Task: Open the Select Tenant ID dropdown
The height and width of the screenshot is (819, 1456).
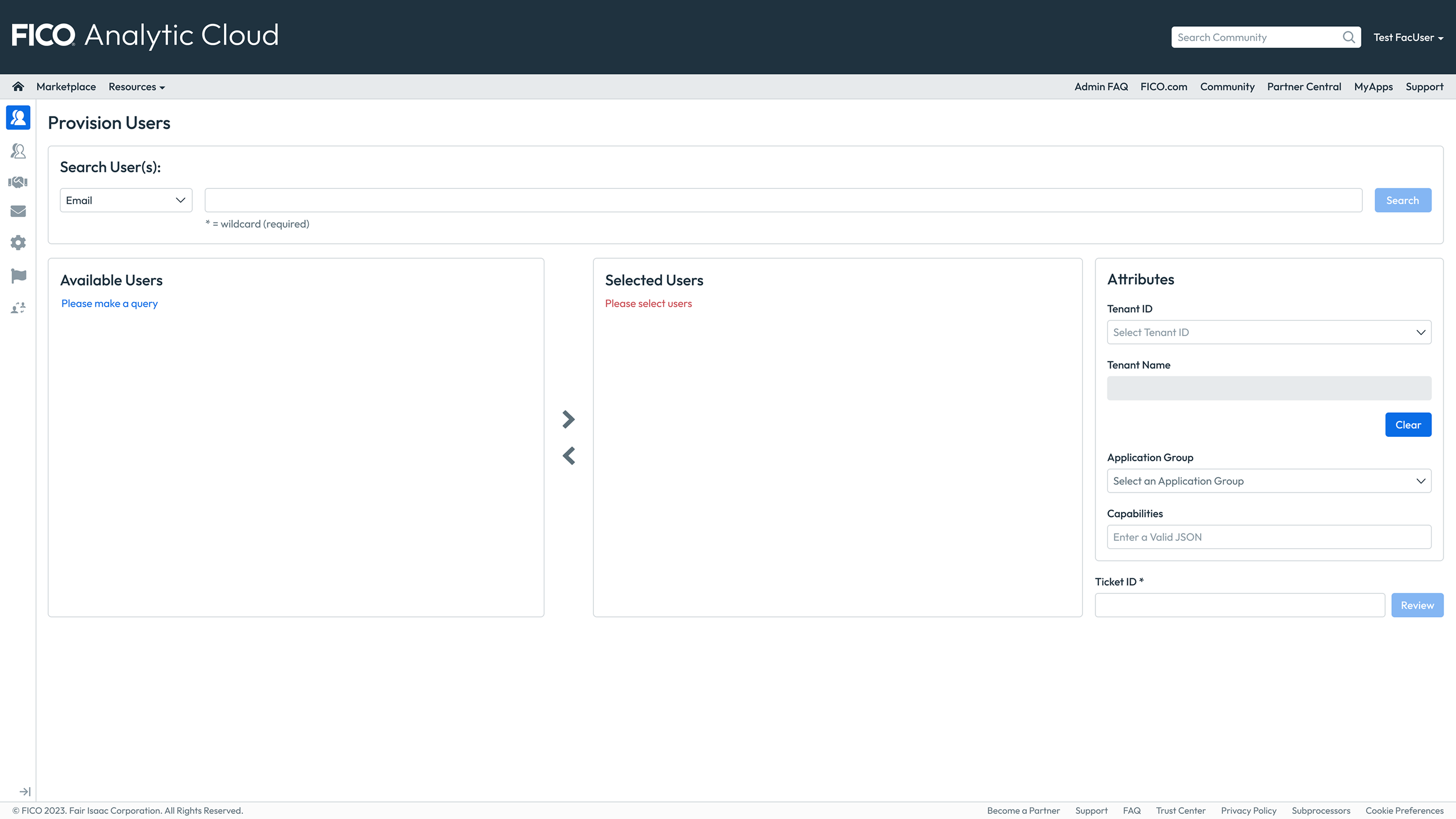Action: [x=1268, y=332]
